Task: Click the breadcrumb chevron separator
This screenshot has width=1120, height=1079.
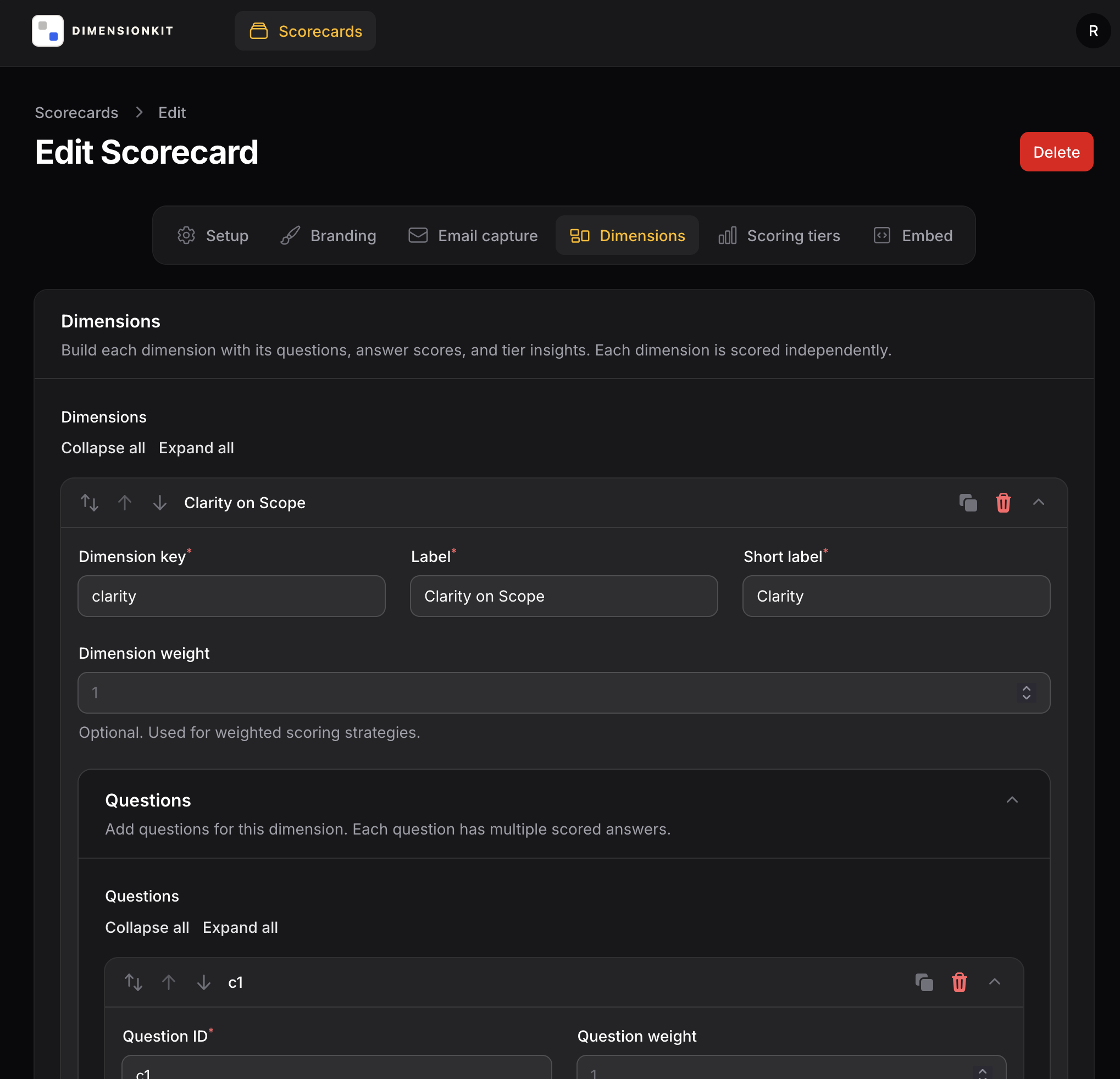Action: (x=139, y=113)
